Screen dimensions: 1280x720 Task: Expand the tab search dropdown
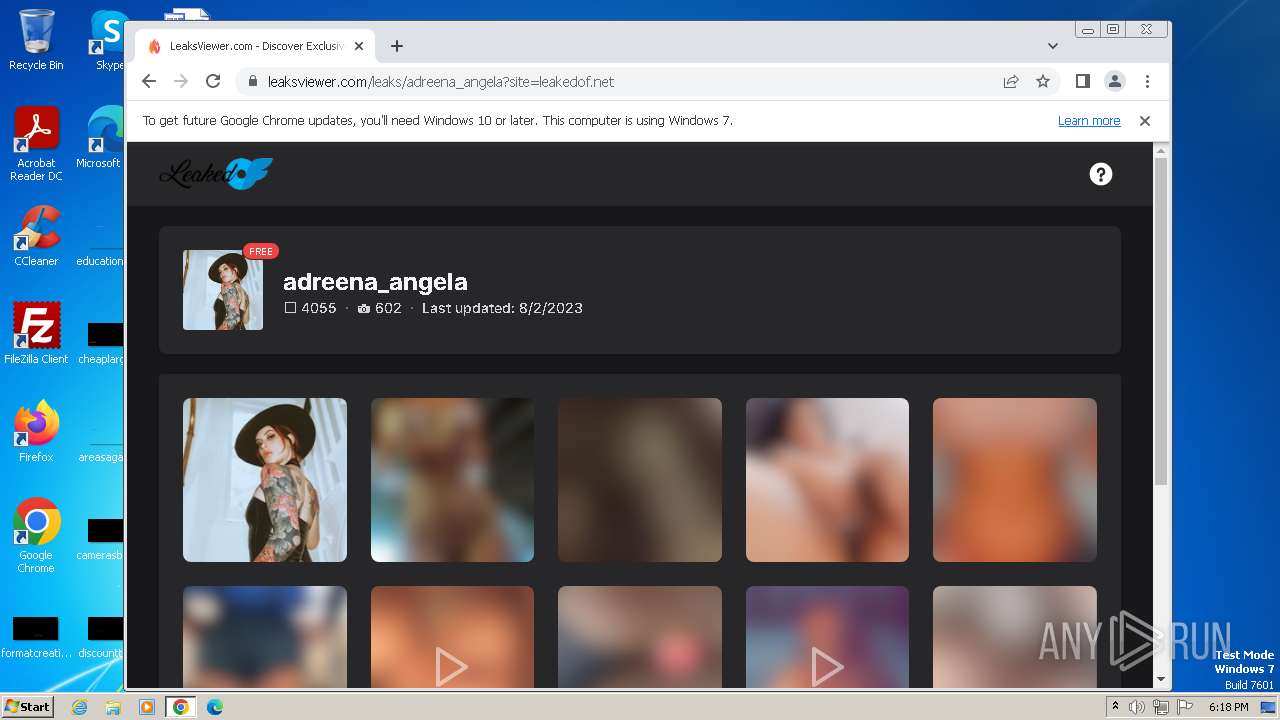point(1053,46)
